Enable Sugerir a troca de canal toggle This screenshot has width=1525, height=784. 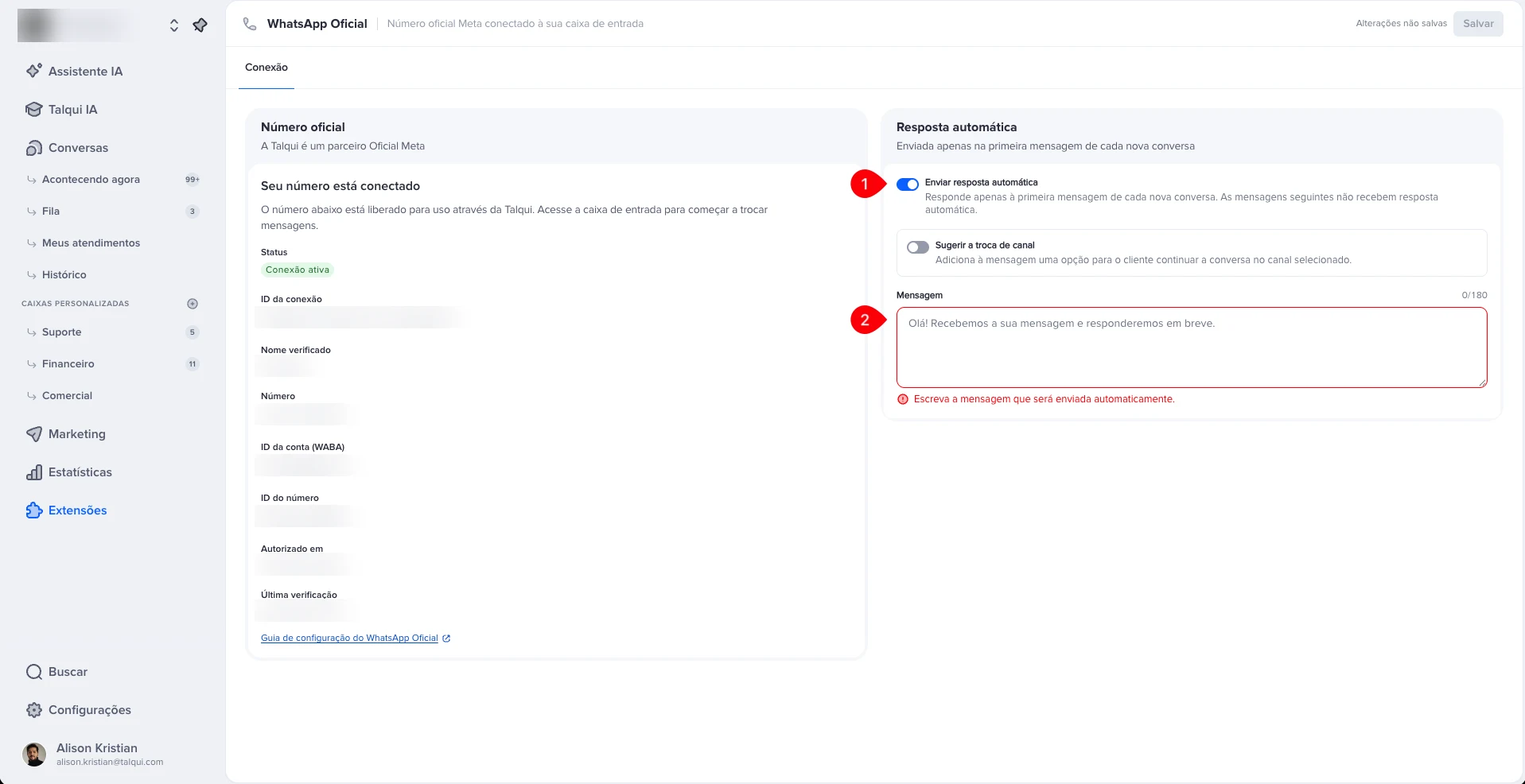click(918, 247)
